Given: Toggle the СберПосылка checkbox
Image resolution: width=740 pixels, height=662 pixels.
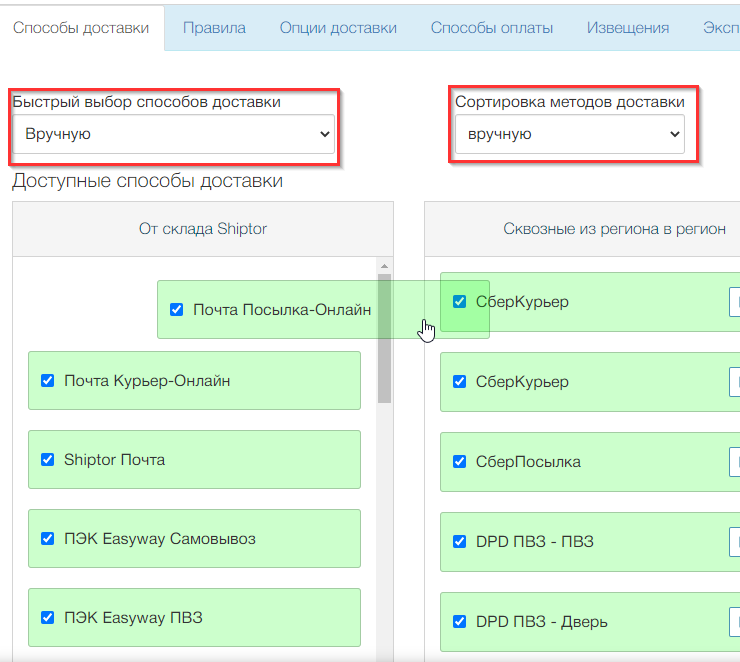Looking at the screenshot, I should [x=460, y=462].
